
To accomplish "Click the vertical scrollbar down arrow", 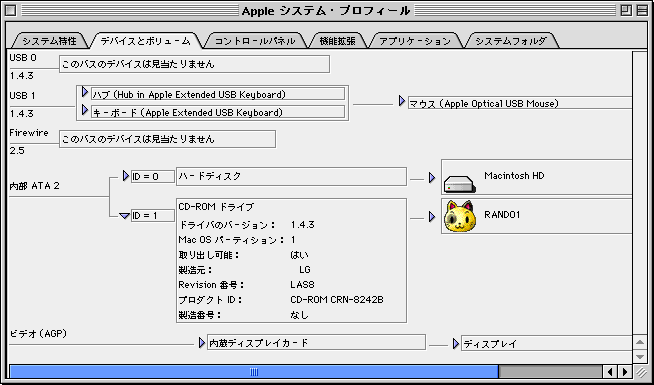I will [639, 357].
